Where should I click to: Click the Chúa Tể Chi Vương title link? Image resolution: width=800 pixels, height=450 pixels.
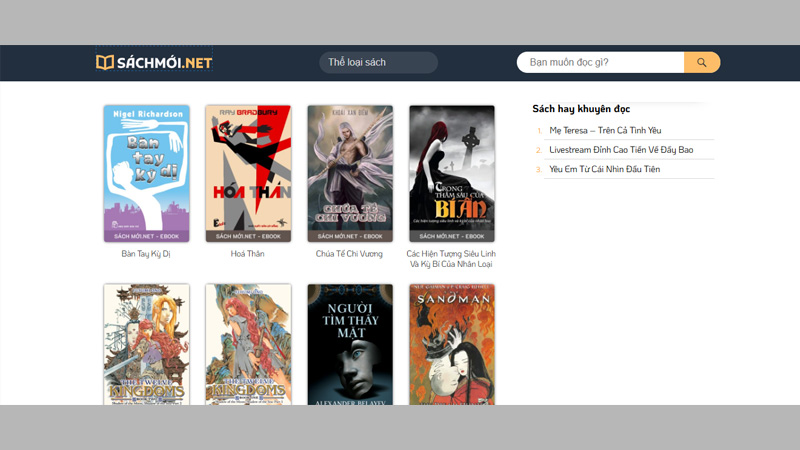tap(349, 254)
